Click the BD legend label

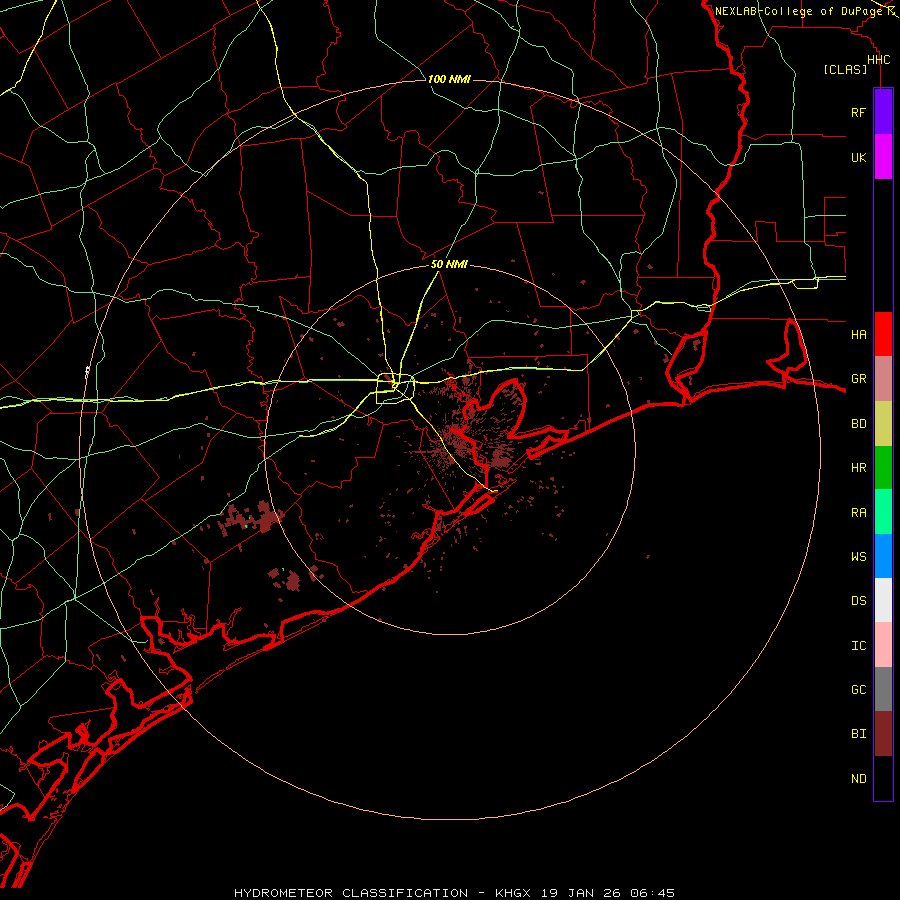click(859, 424)
